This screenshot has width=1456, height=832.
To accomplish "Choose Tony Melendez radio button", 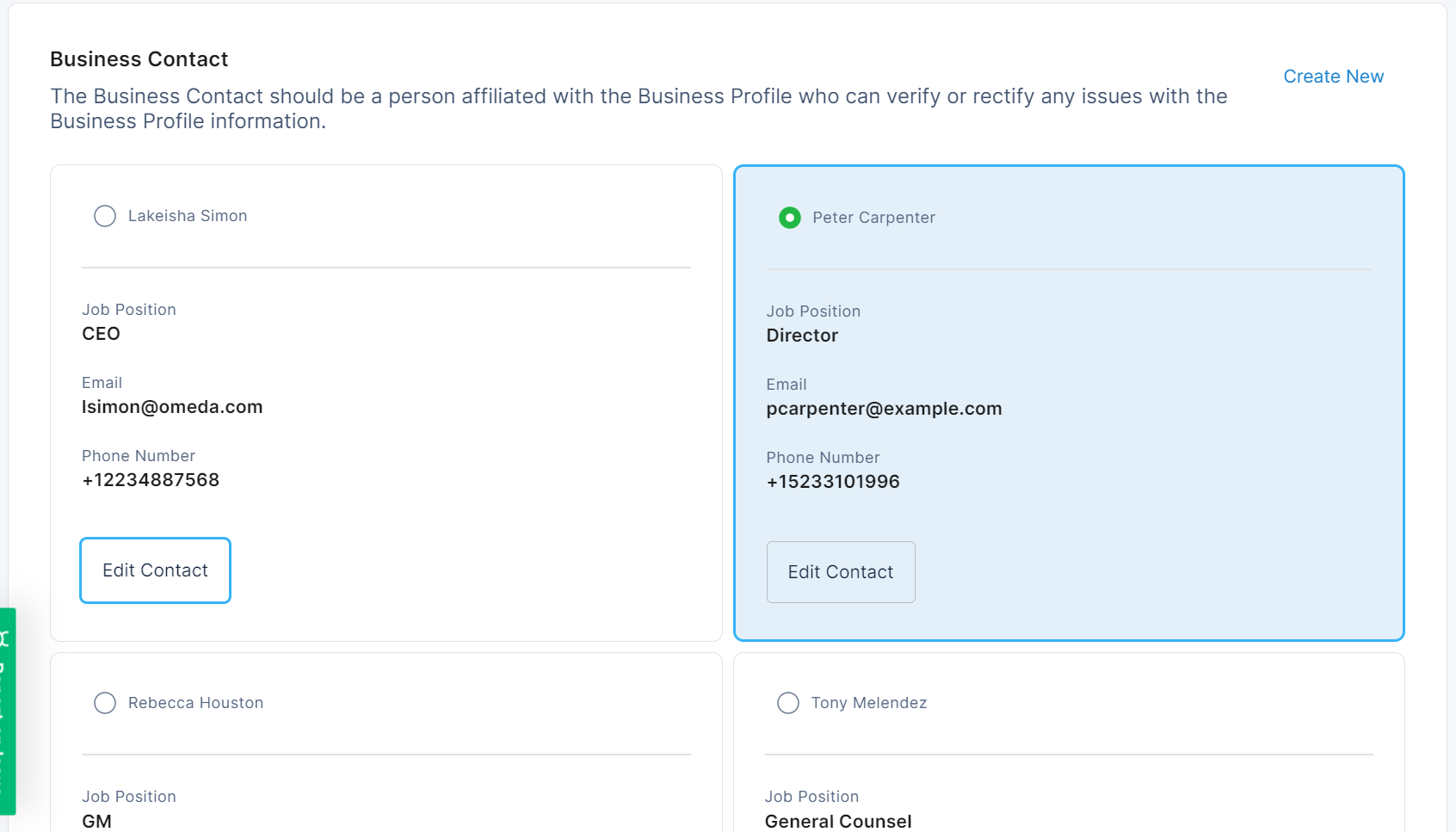I will pos(788,703).
